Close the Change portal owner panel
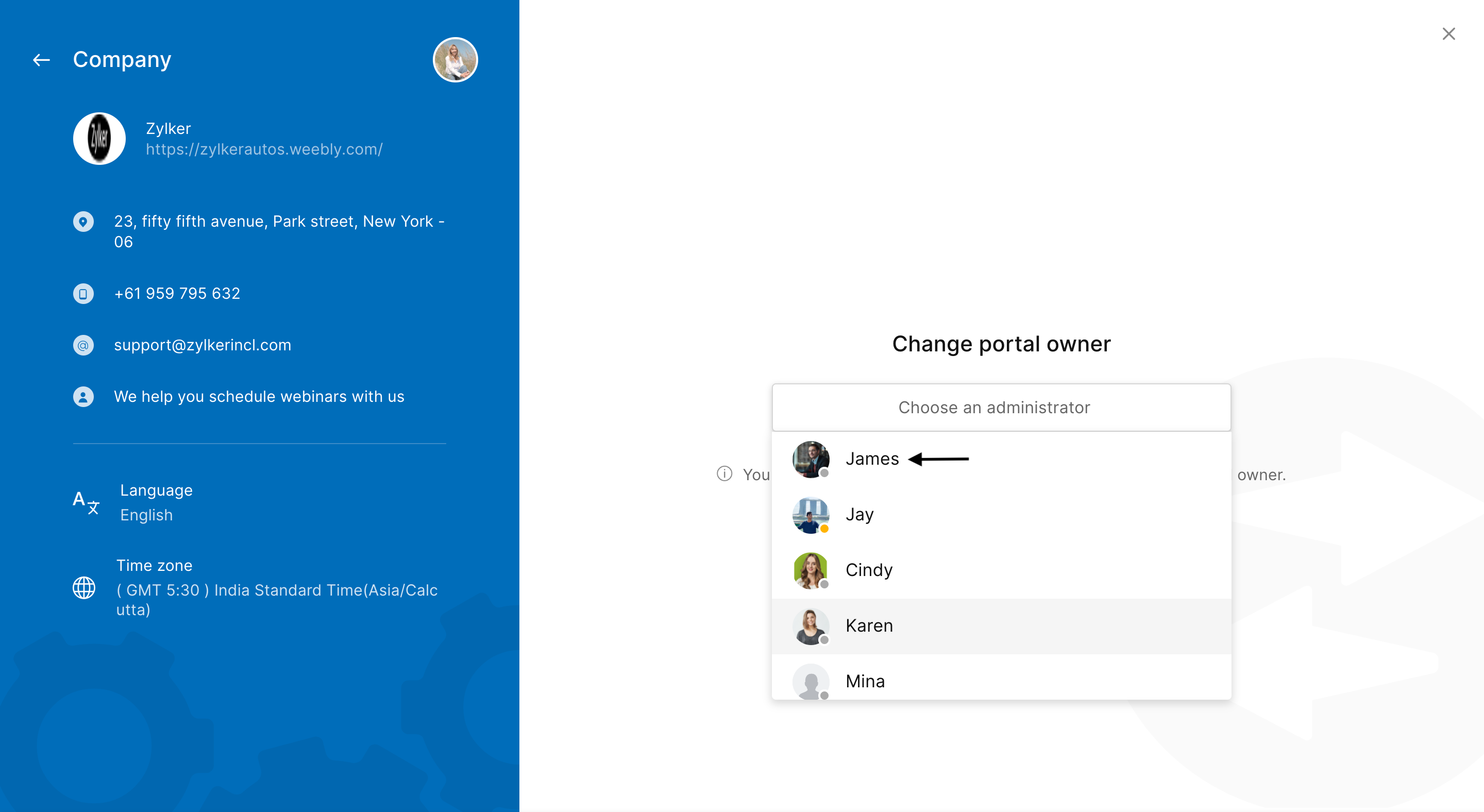This screenshot has width=1484, height=812. tap(1448, 34)
